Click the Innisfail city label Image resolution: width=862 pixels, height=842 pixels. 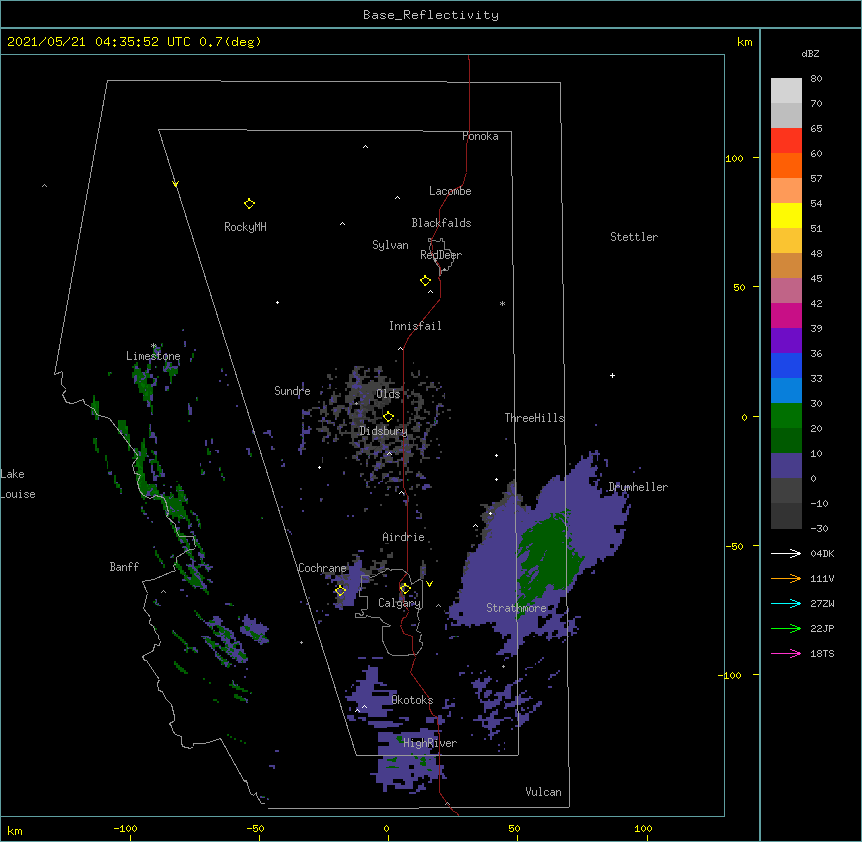[415, 326]
